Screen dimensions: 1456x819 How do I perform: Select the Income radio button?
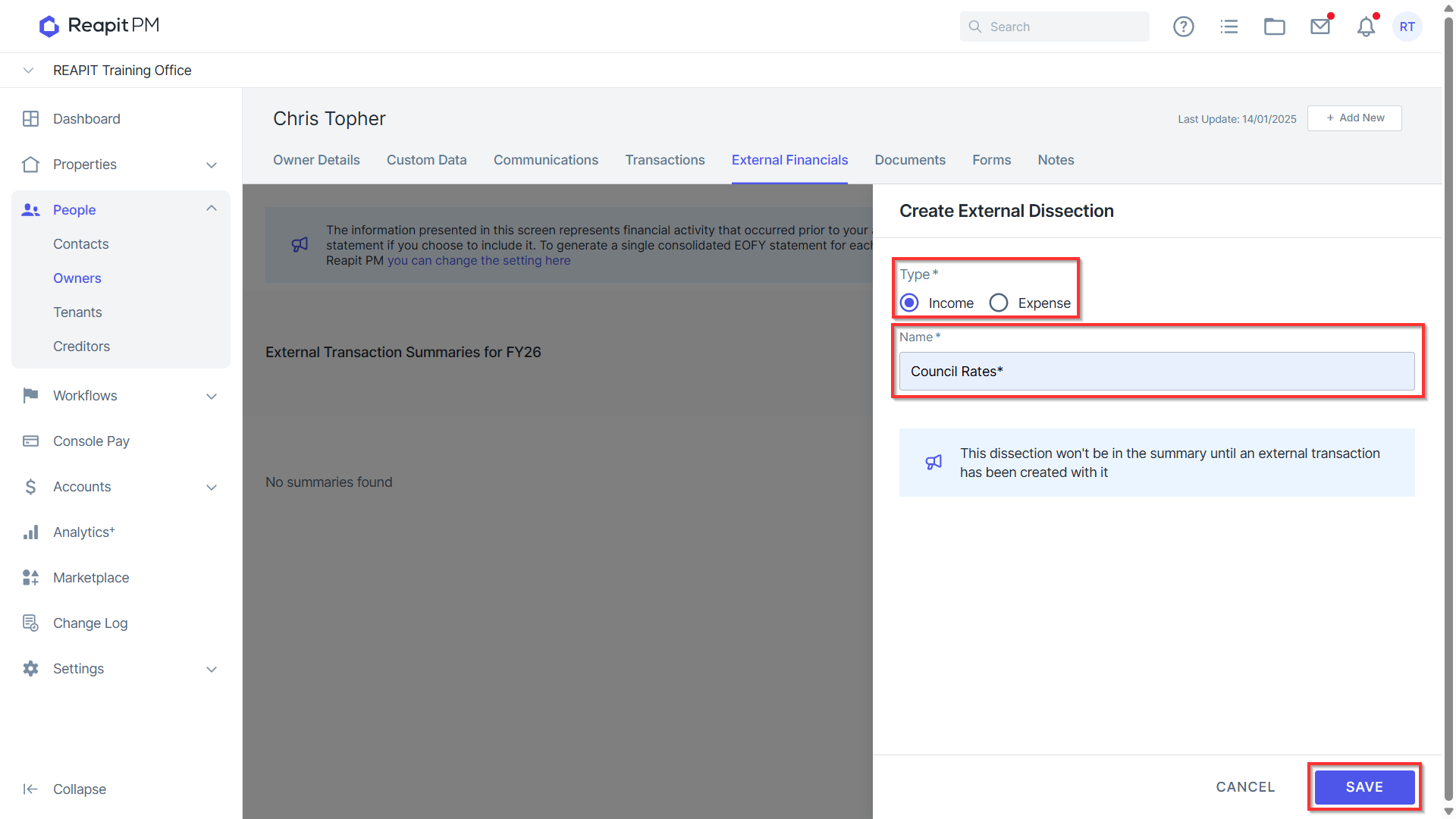[x=909, y=303]
